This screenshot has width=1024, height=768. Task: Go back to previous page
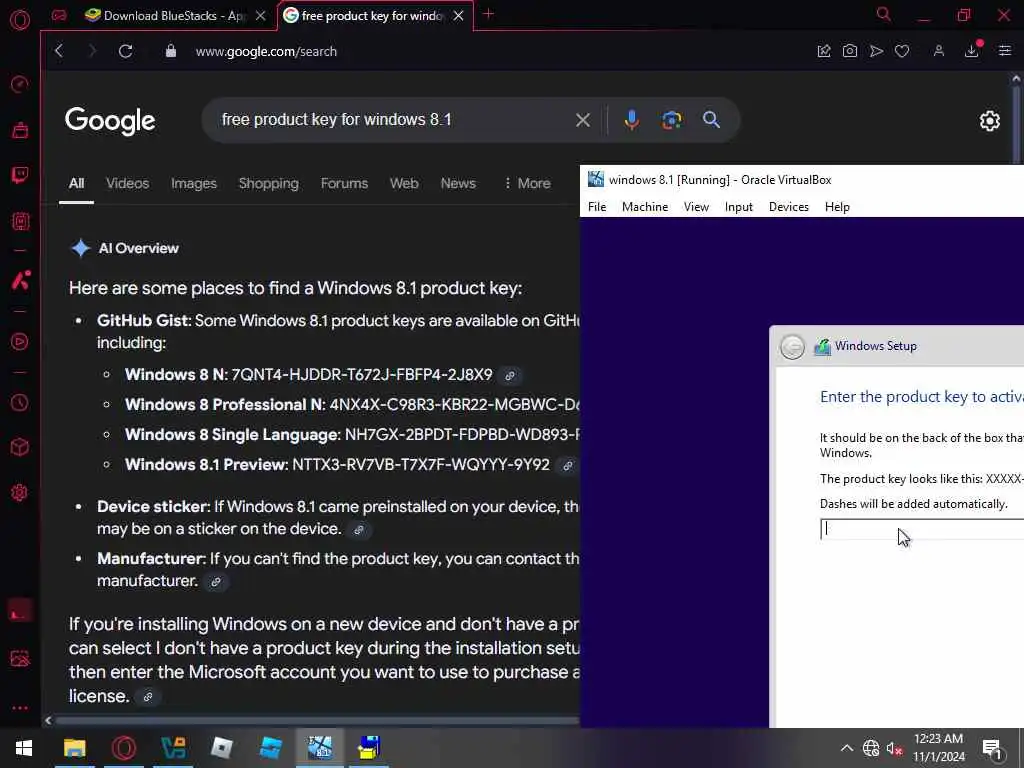click(59, 51)
